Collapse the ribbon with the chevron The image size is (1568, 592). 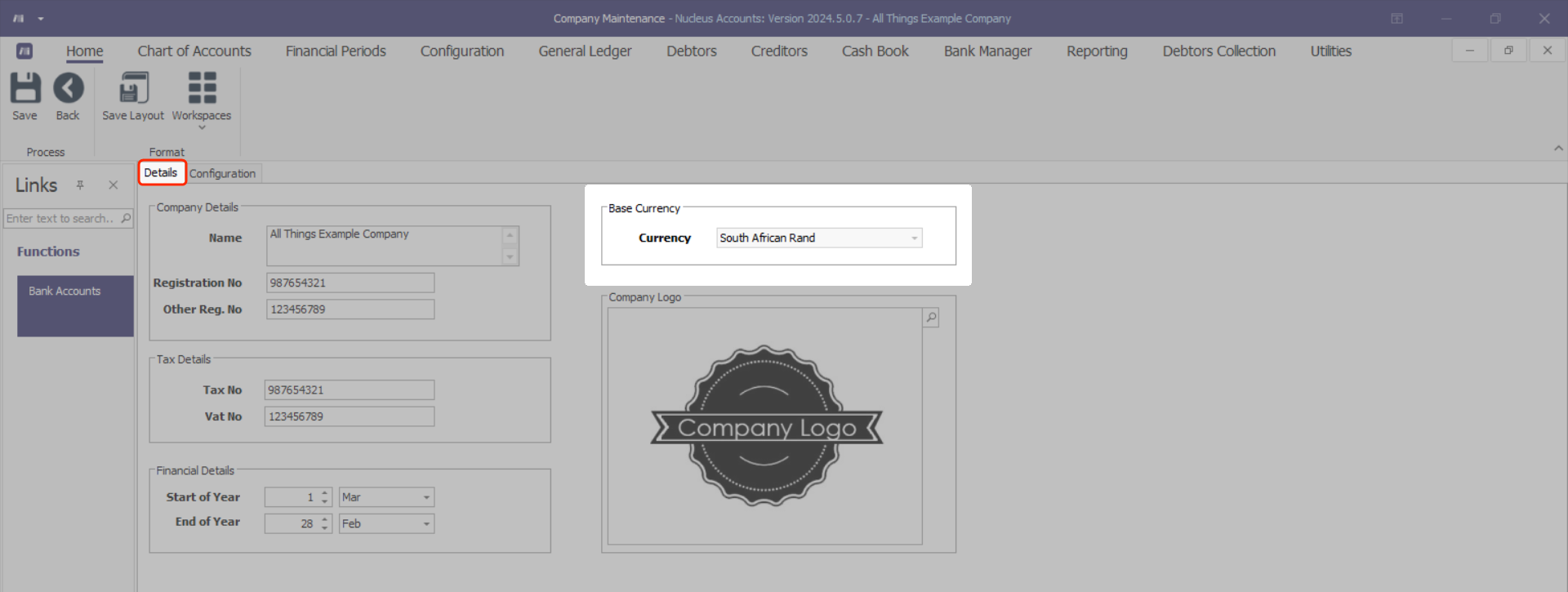click(1558, 149)
